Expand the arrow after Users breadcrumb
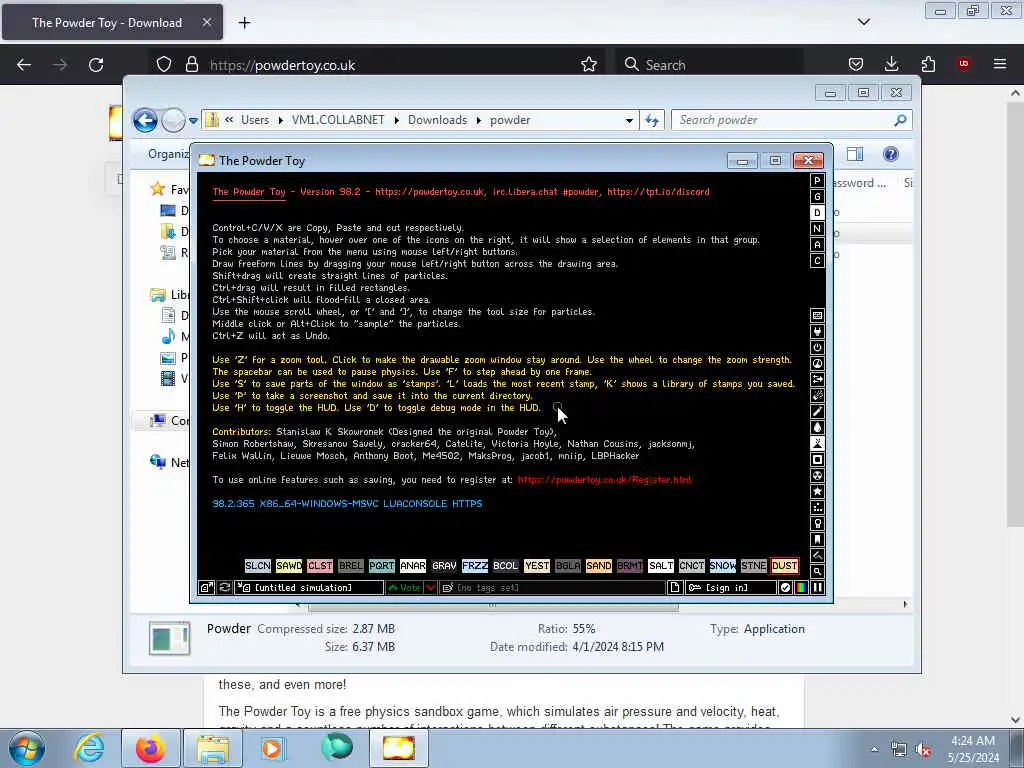 click(281, 120)
